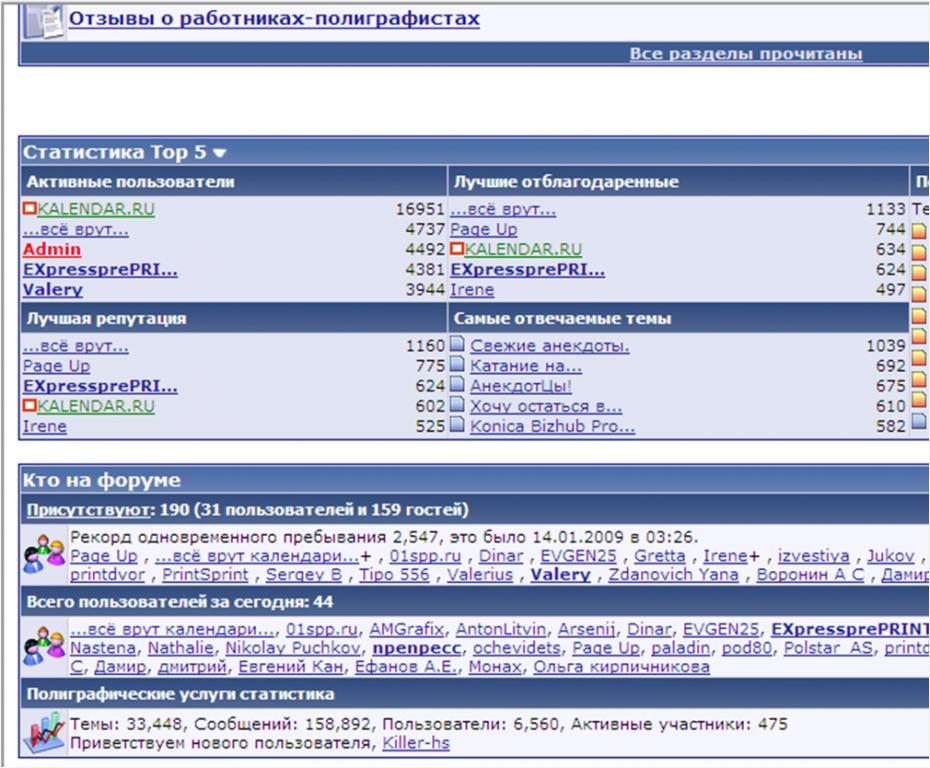Click the Page Up link in Лучшие отблагодаренные
The height and width of the screenshot is (768, 930).
click(x=483, y=230)
